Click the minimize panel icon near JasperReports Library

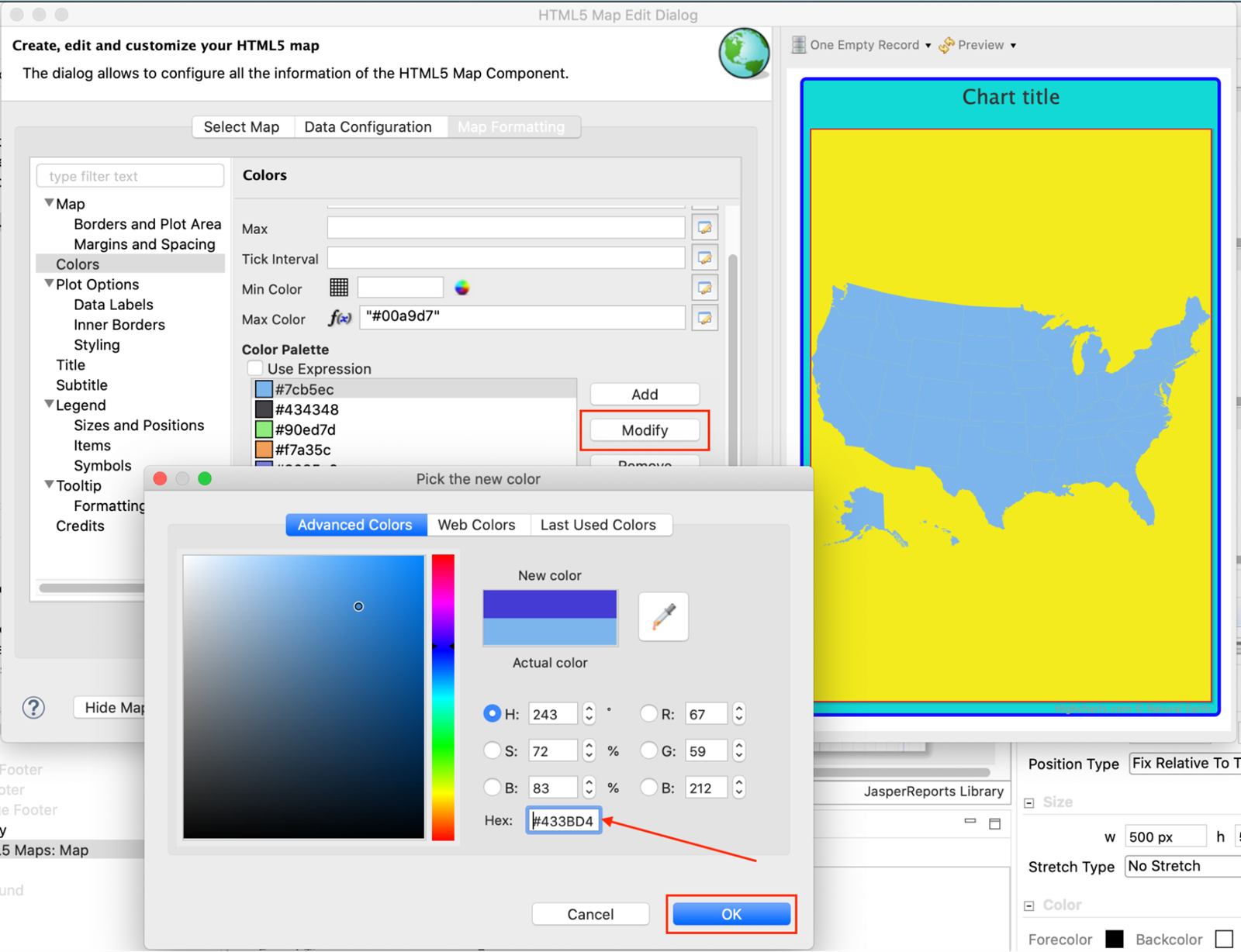(x=970, y=821)
